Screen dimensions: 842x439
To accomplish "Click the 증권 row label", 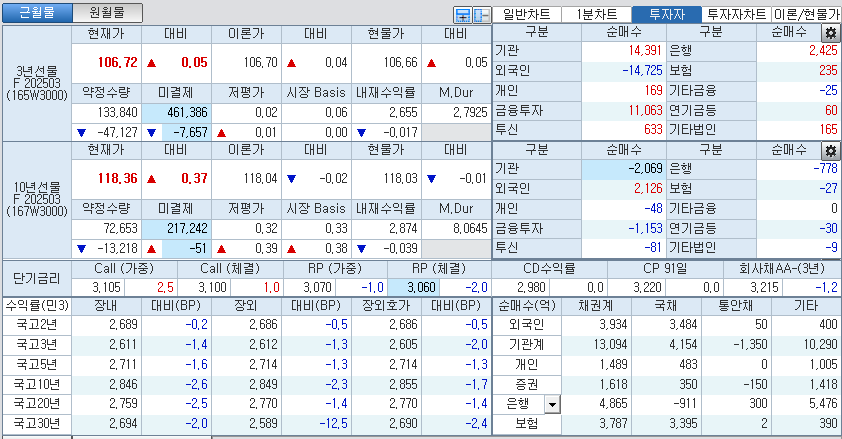I will pos(527,384).
